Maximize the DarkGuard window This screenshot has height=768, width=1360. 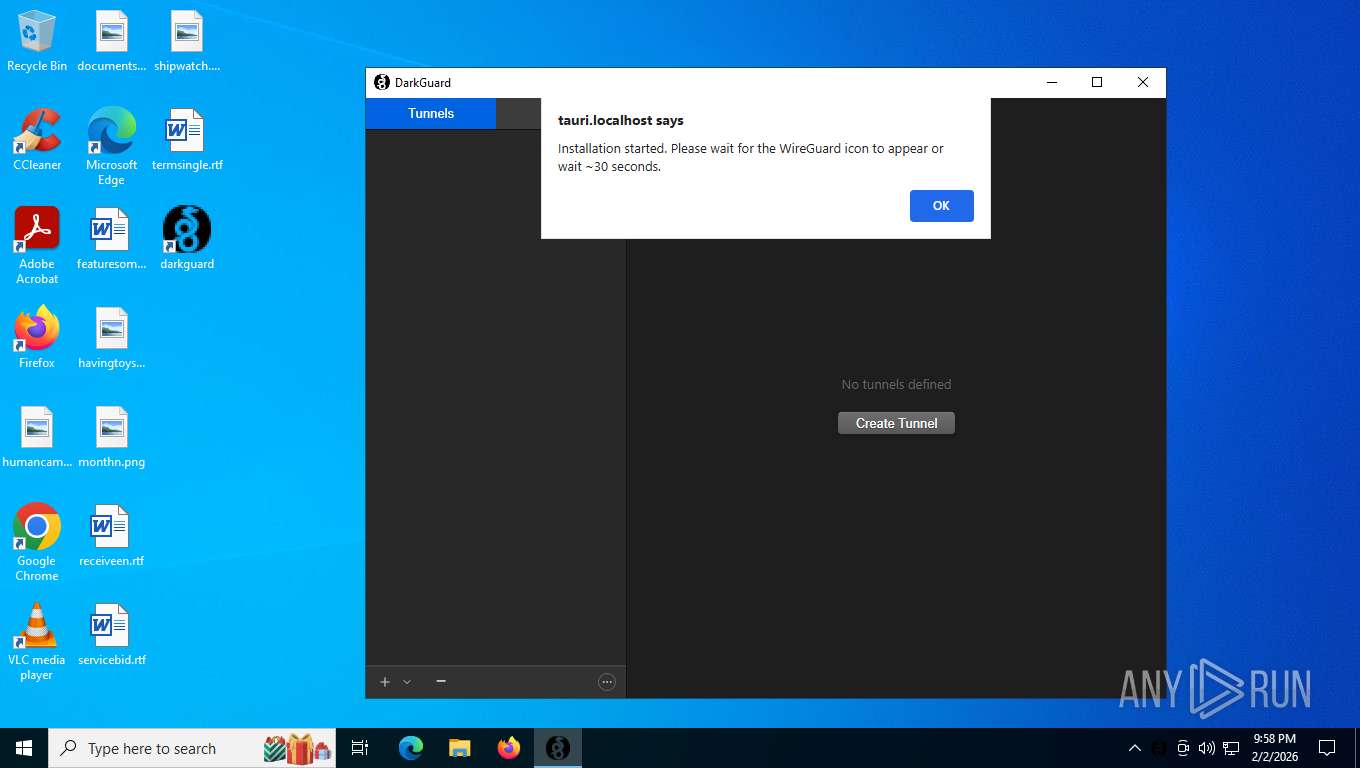click(x=1097, y=82)
